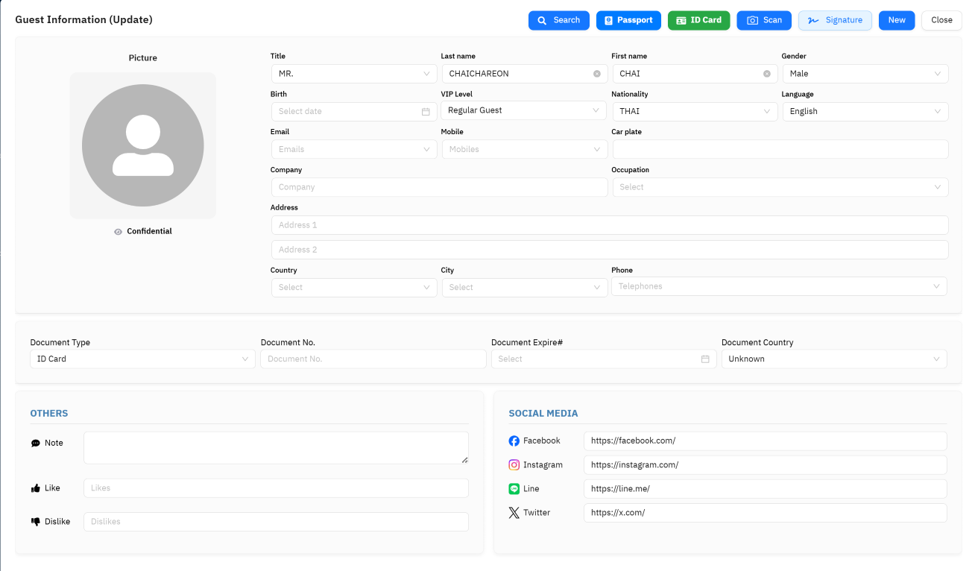
Task: Click the New button
Action: pos(896,21)
